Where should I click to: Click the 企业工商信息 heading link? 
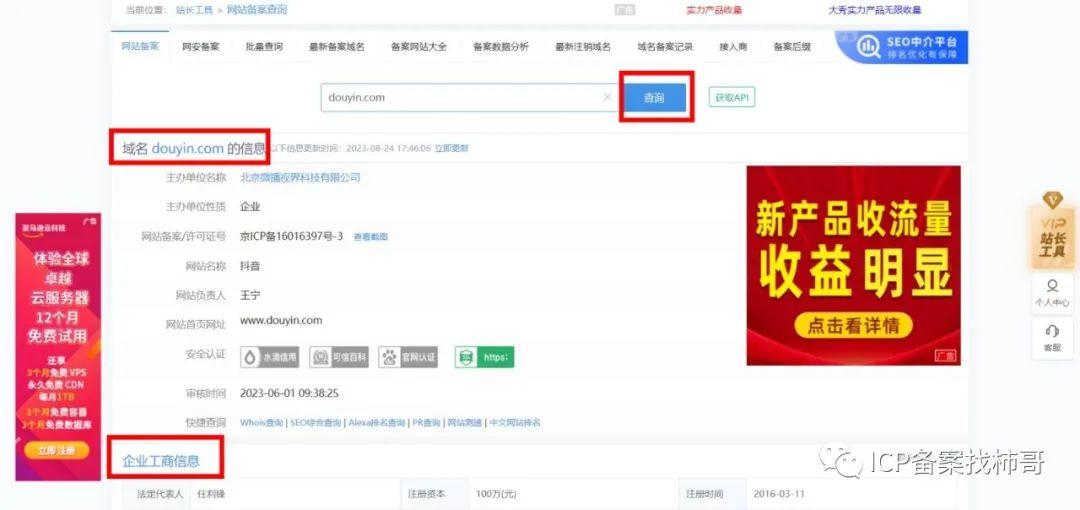161,461
